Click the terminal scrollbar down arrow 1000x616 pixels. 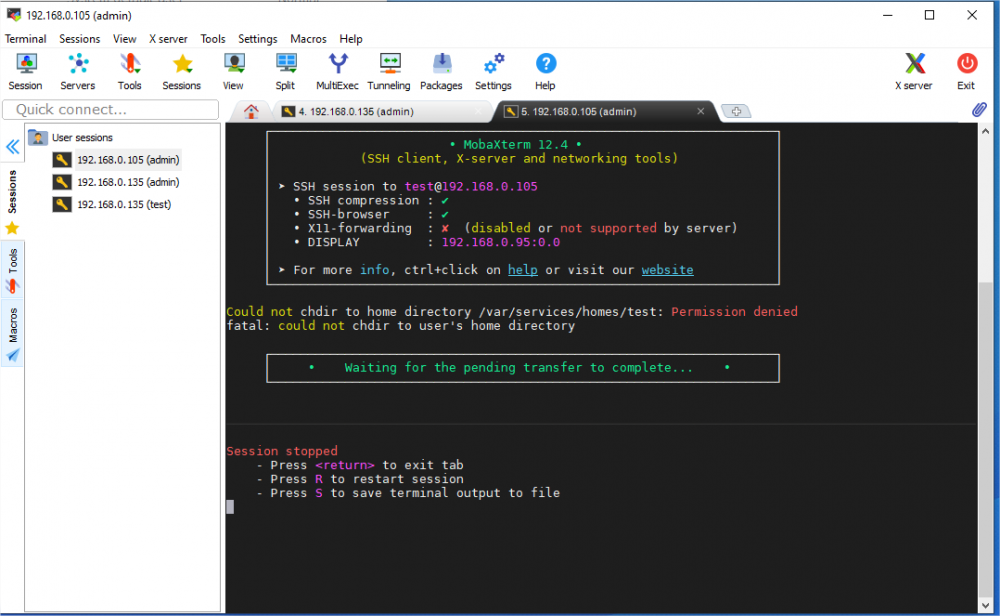985,605
